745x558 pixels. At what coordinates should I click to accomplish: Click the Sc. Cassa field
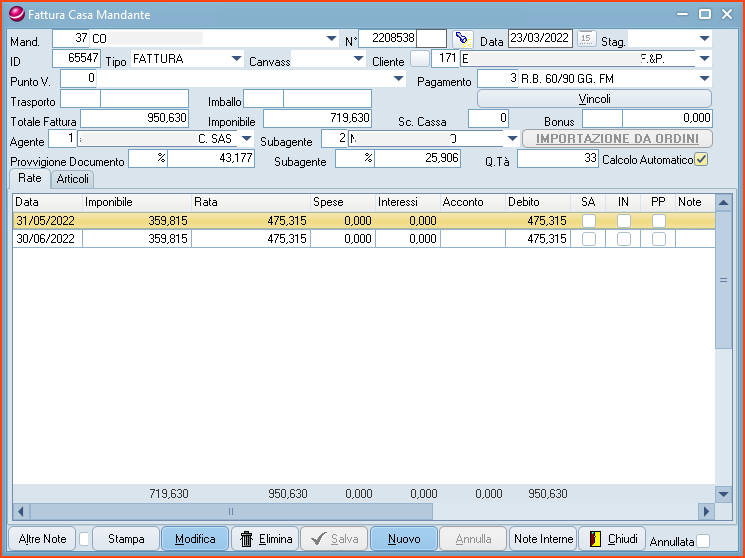coord(488,118)
